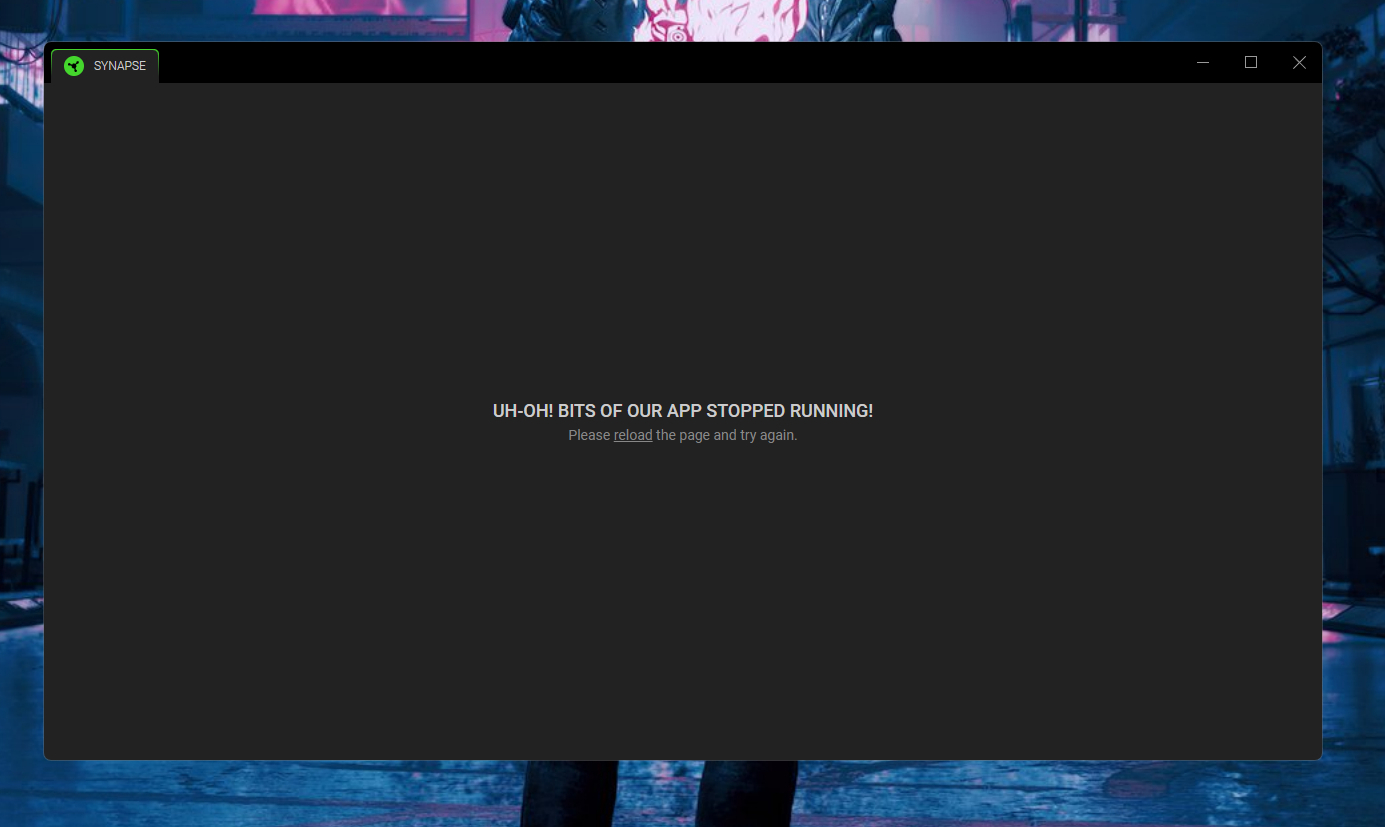Maximize the Synapse window
This screenshot has height=827, width=1385.
[x=1251, y=62]
